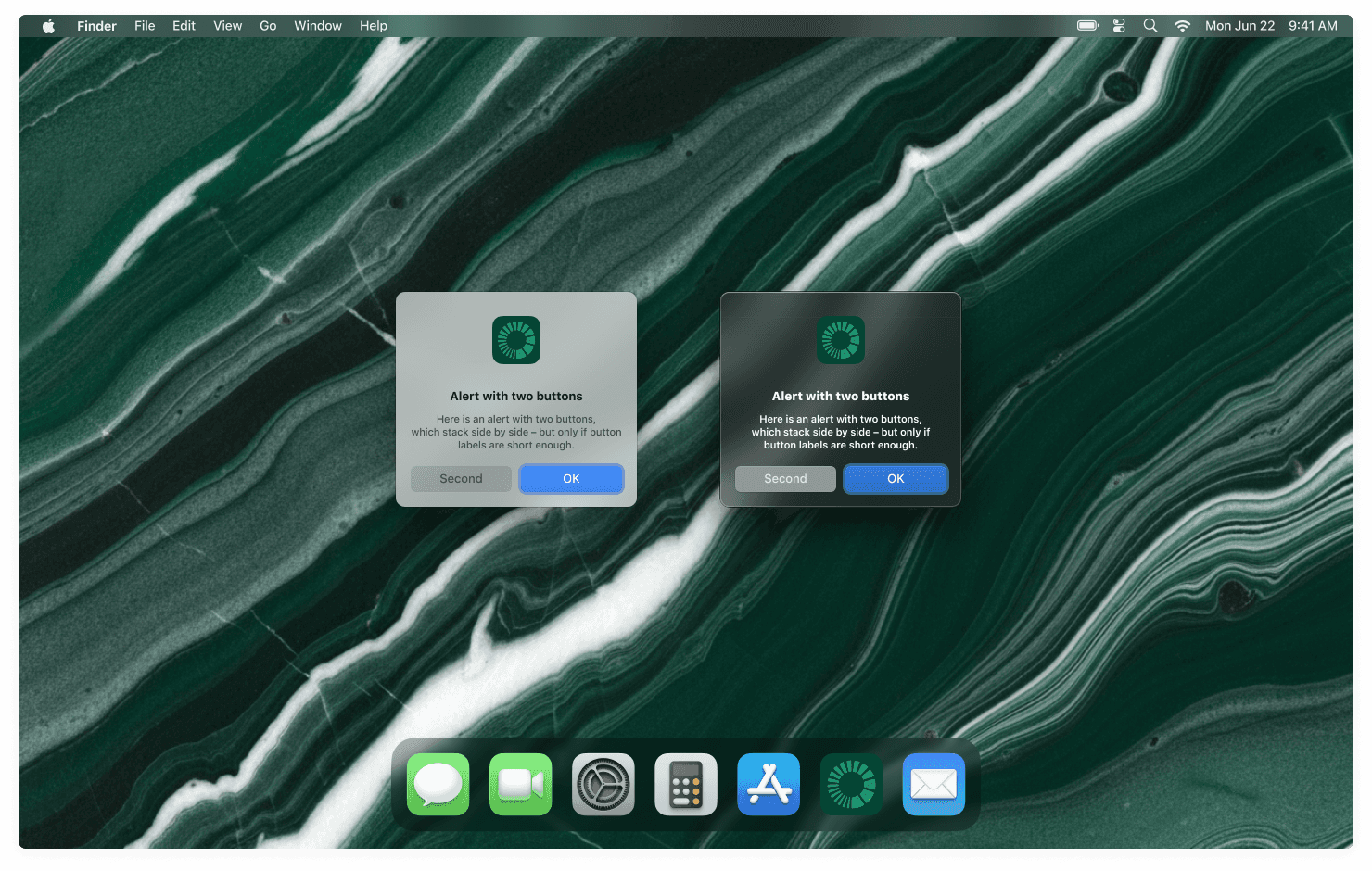Click the app icon in light alert
1372x871 pixels.
coord(516,340)
